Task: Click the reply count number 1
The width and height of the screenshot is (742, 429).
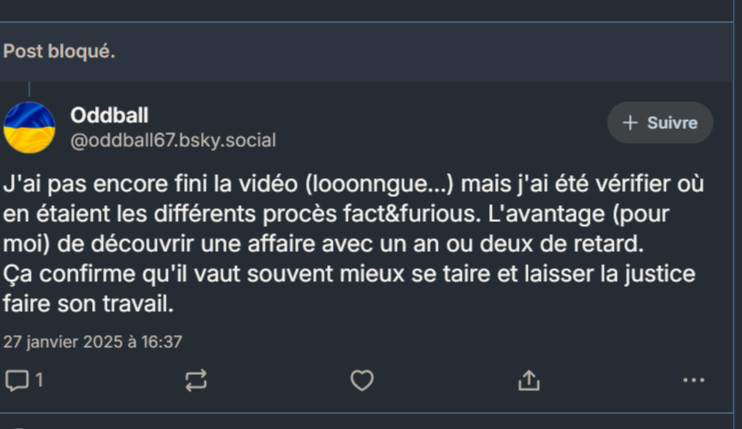Action: (39, 380)
